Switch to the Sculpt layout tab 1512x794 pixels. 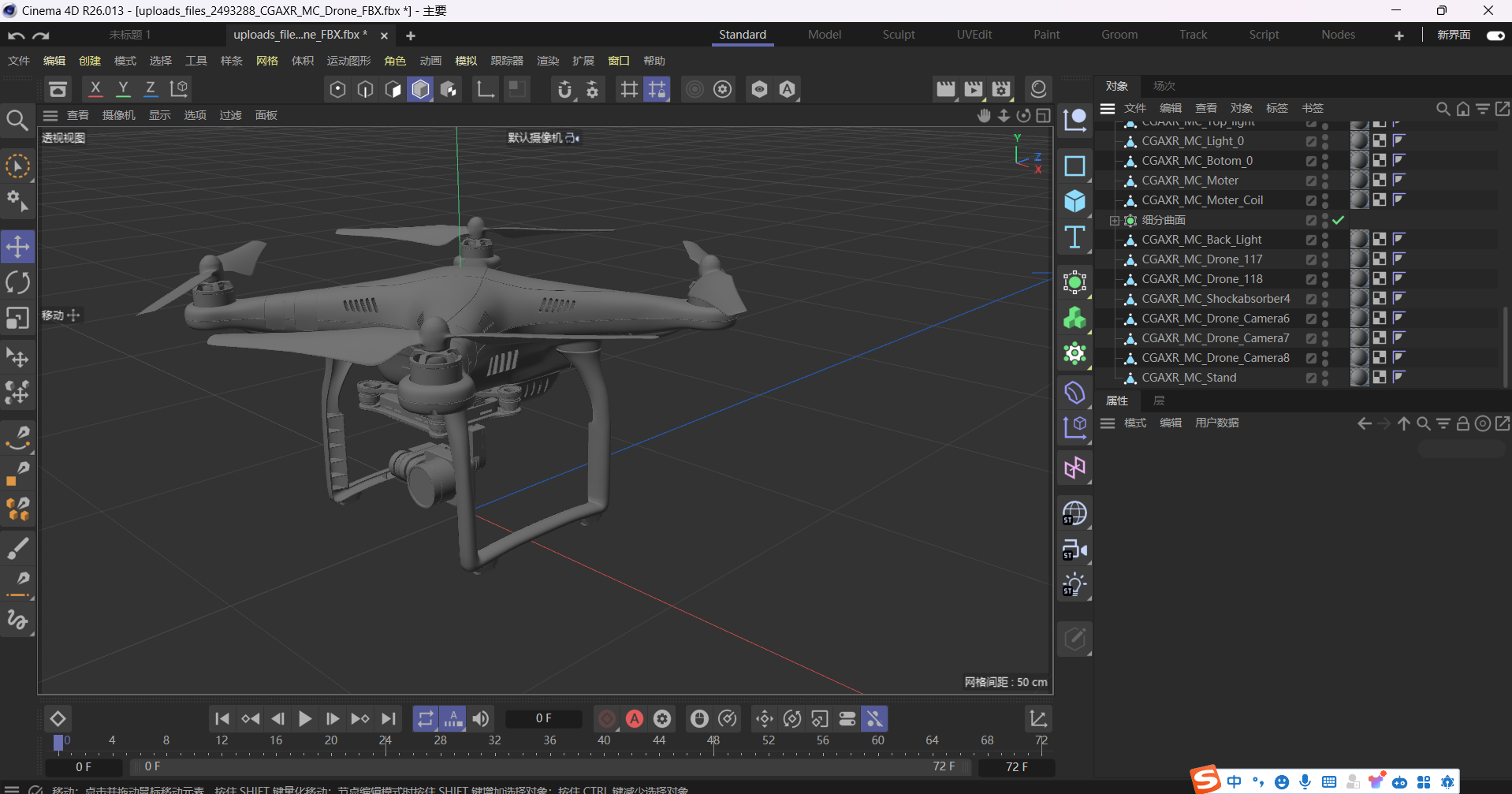coord(899,35)
